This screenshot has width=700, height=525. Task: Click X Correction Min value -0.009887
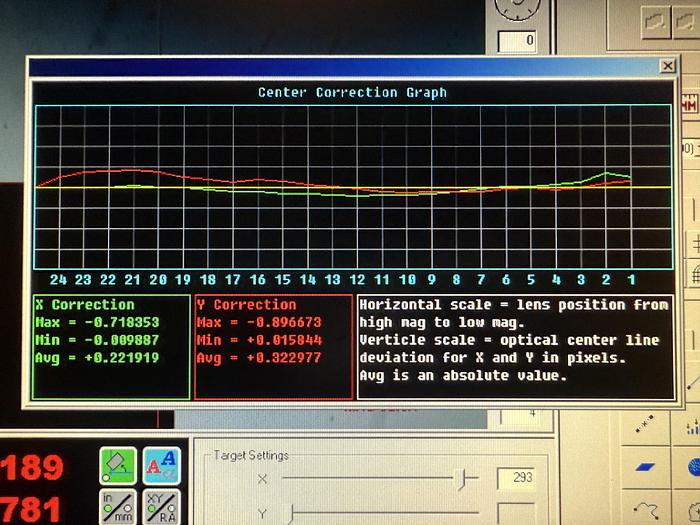122,340
